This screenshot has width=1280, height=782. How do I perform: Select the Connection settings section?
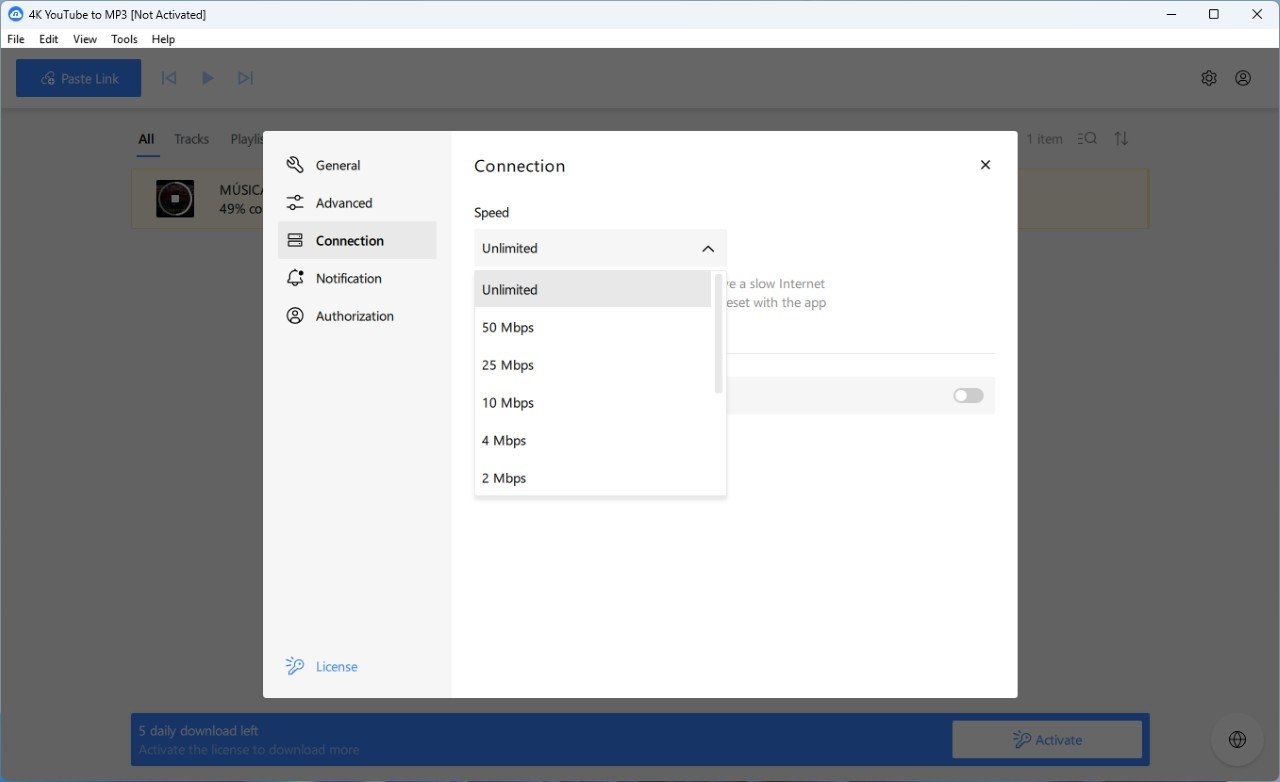coord(357,241)
